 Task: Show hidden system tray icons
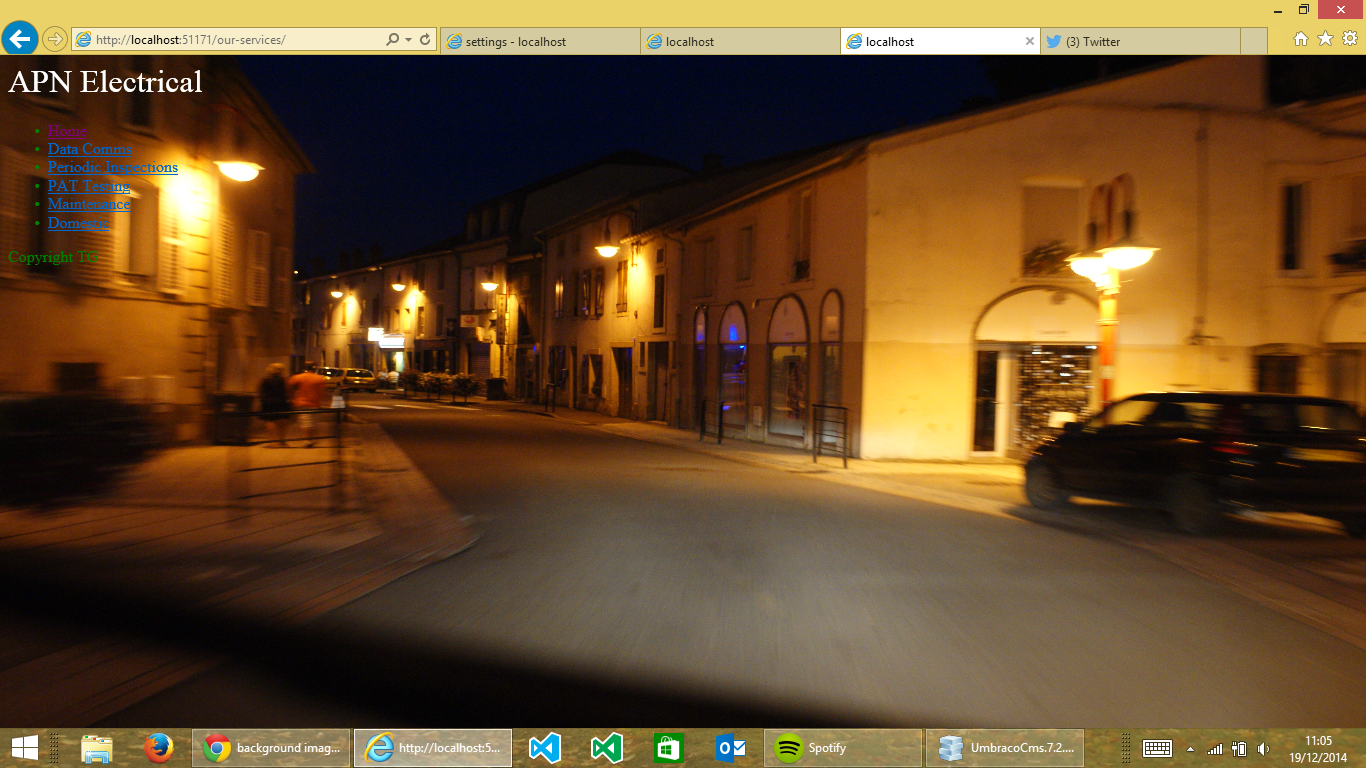coord(1190,749)
